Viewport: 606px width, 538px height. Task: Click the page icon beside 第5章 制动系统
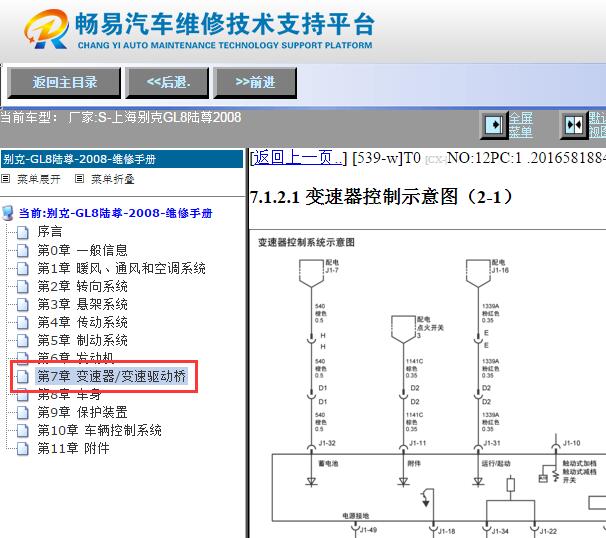pyautogui.click(x=23, y=341)
